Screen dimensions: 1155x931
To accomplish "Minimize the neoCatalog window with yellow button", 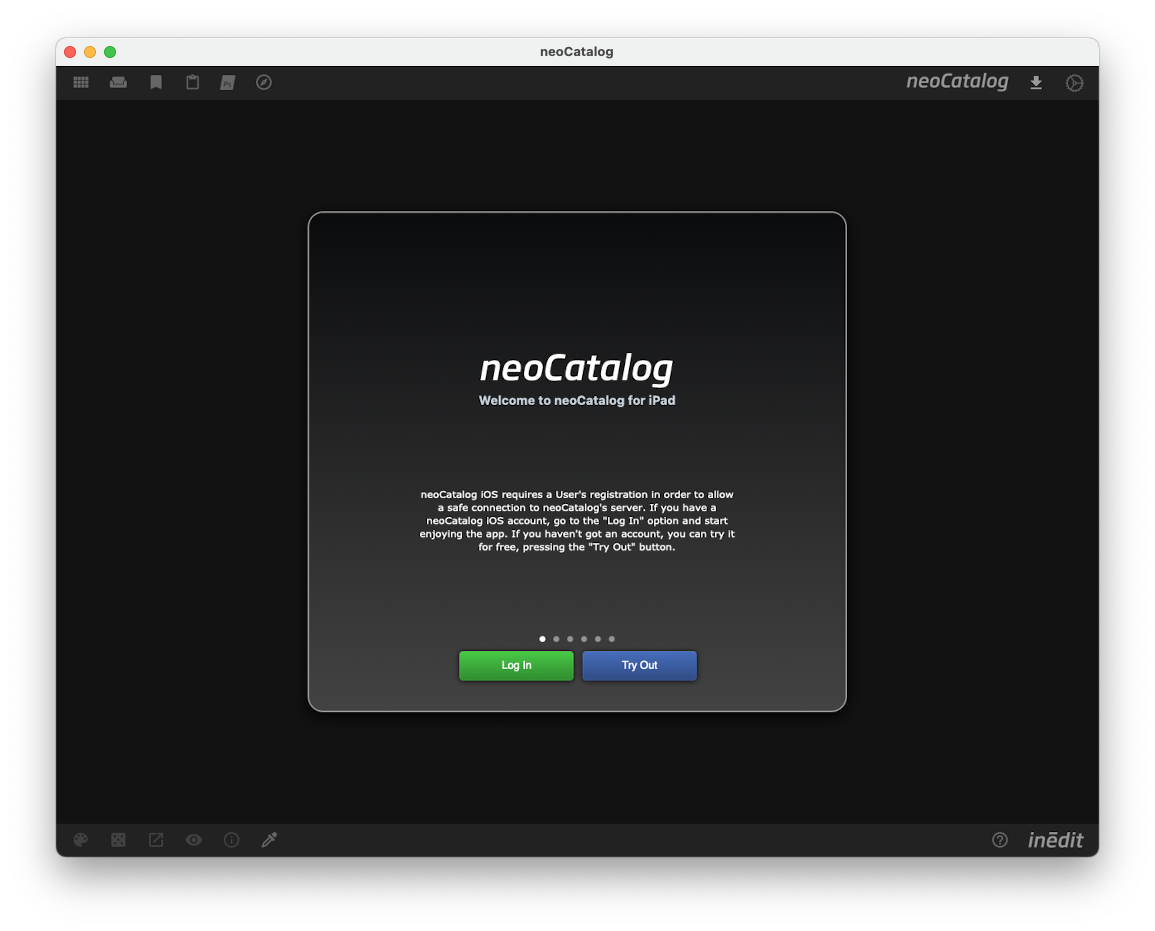I will tap(90, 52).
